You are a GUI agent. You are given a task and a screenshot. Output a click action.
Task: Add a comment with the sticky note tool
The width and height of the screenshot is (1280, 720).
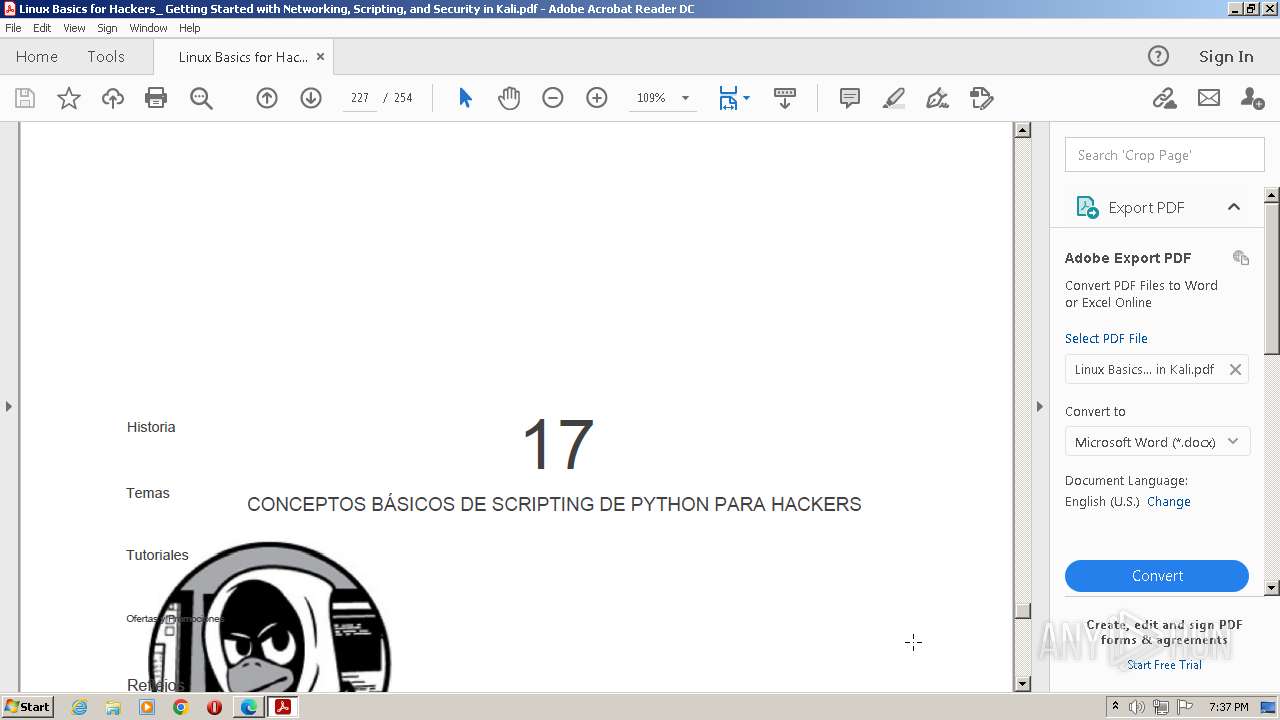850,98
